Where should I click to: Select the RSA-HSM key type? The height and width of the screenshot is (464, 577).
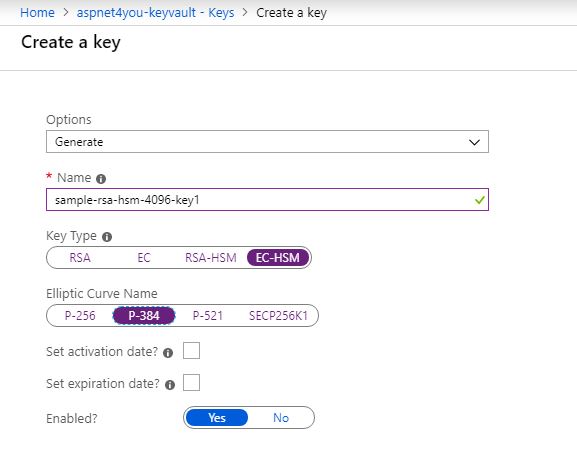210,258
